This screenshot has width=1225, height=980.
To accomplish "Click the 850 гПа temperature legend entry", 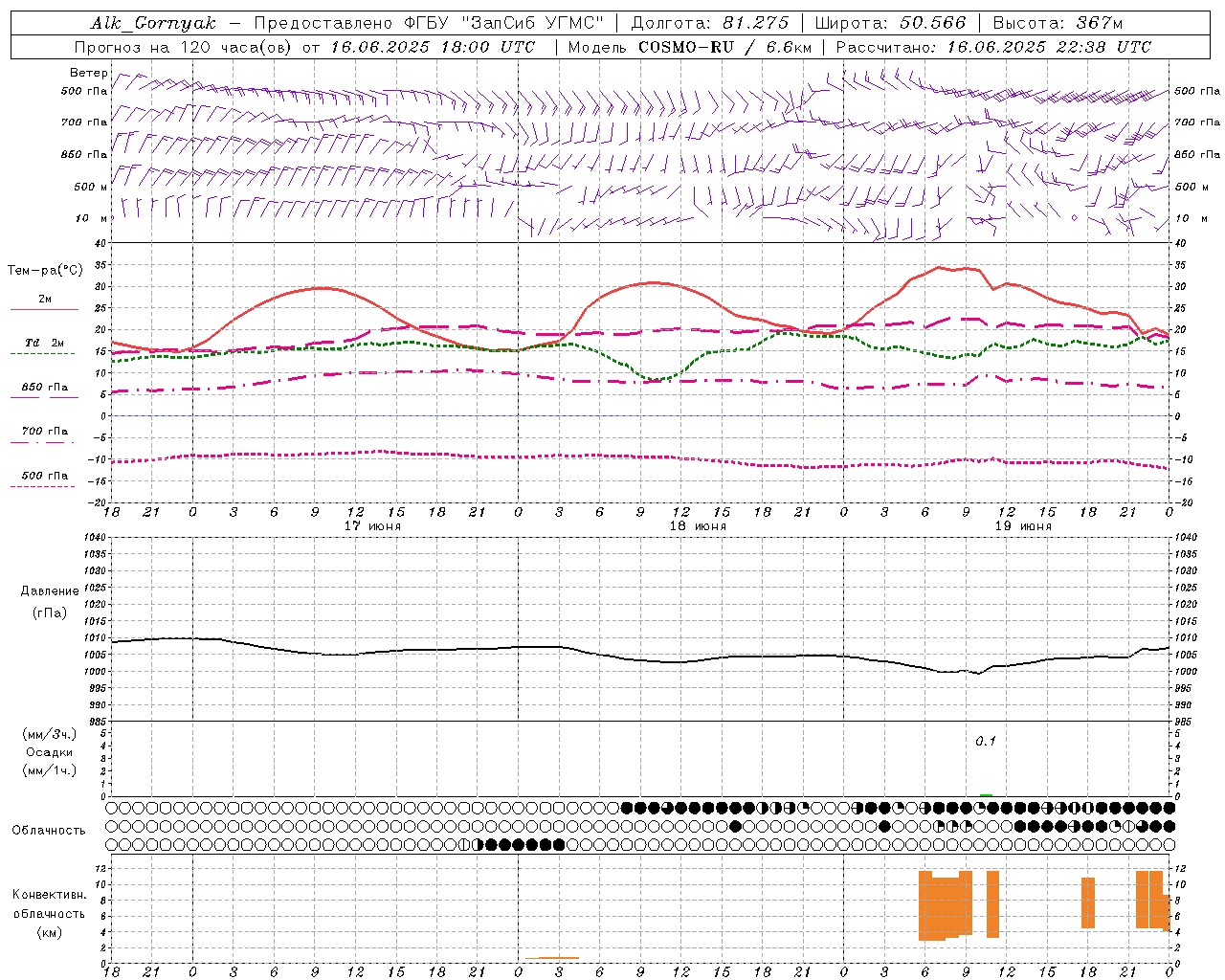I will [x=45, y=388].
